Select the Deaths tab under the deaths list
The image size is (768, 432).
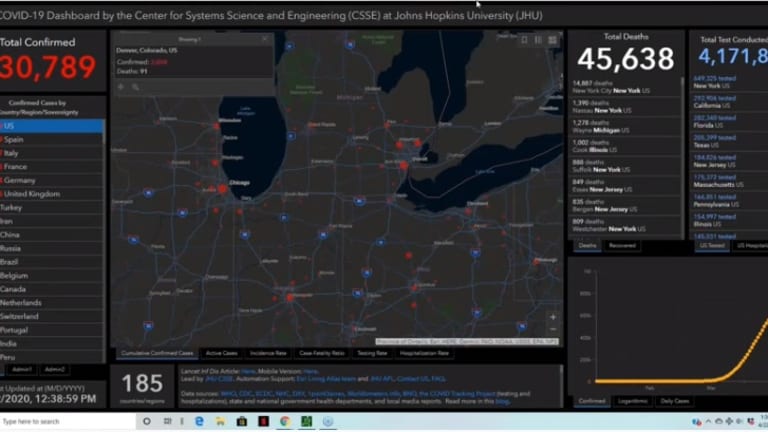(x=587, y=245)
